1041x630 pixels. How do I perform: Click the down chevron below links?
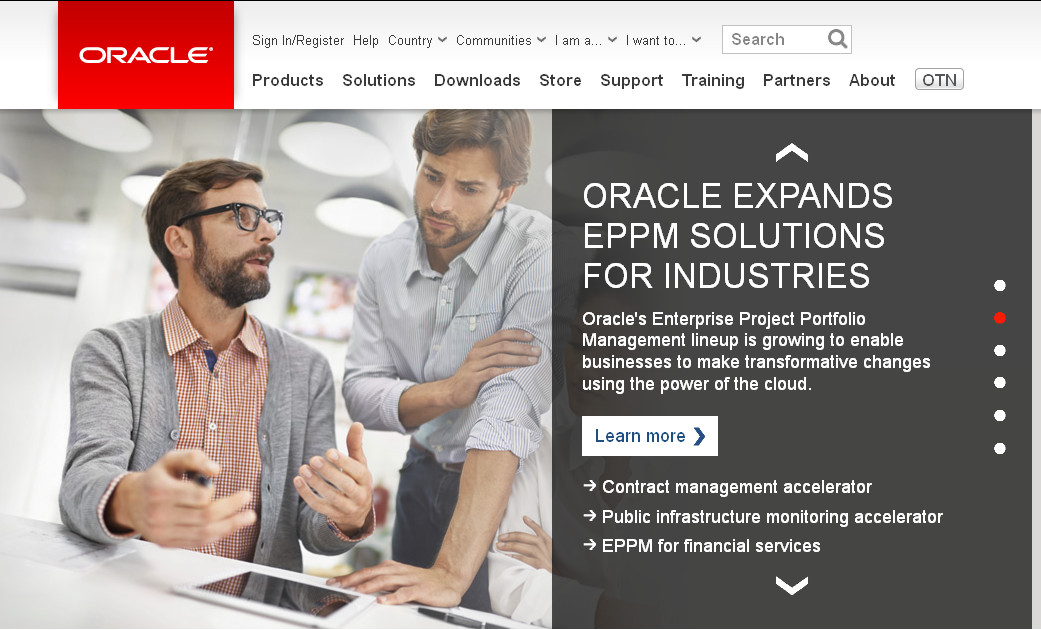click(791, 586)
